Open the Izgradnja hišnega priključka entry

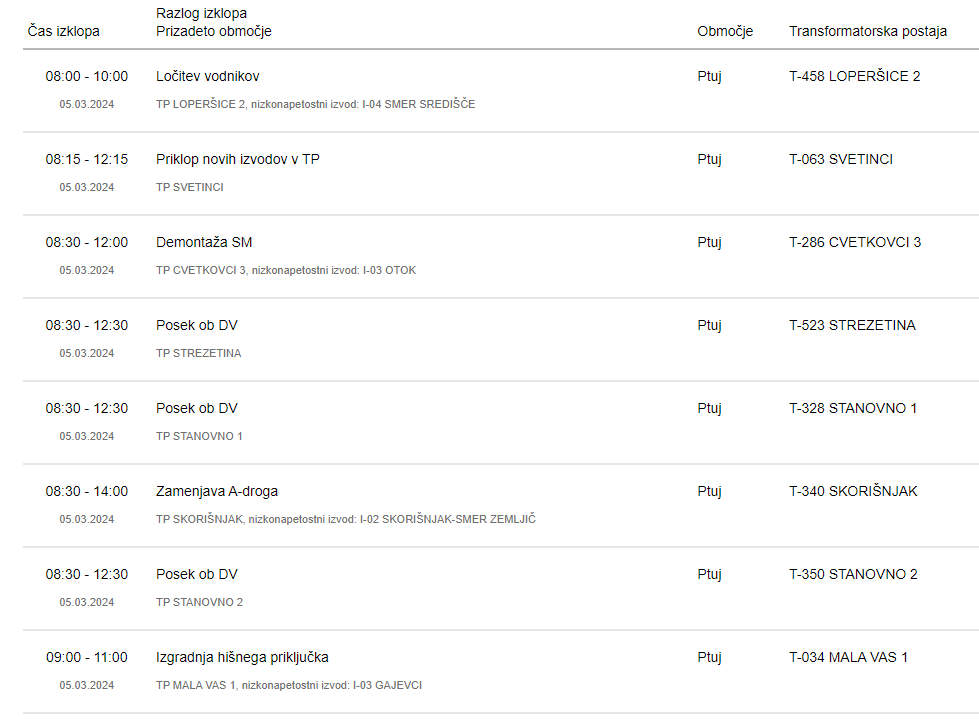pyautogui.click(x=242, y=657)
